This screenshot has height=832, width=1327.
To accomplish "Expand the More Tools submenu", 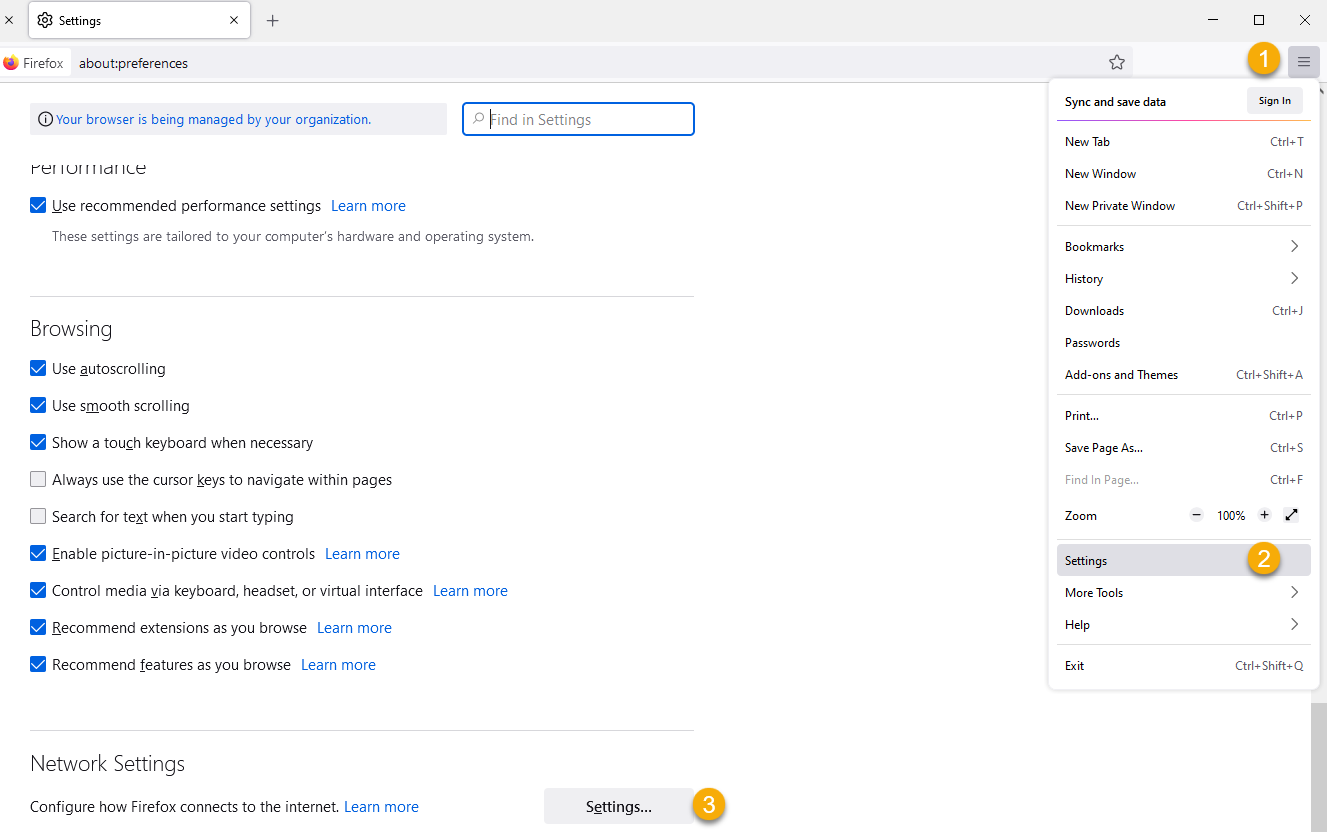I will tap(1183, 592).
